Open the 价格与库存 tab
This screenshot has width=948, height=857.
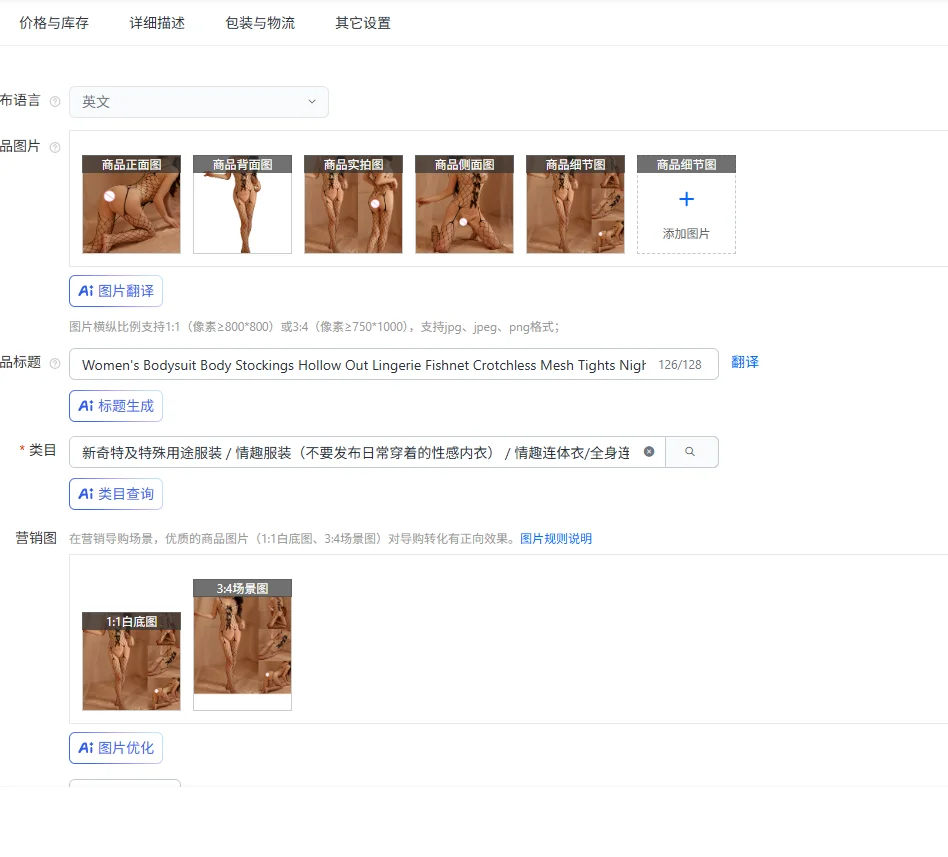point(54,23)
